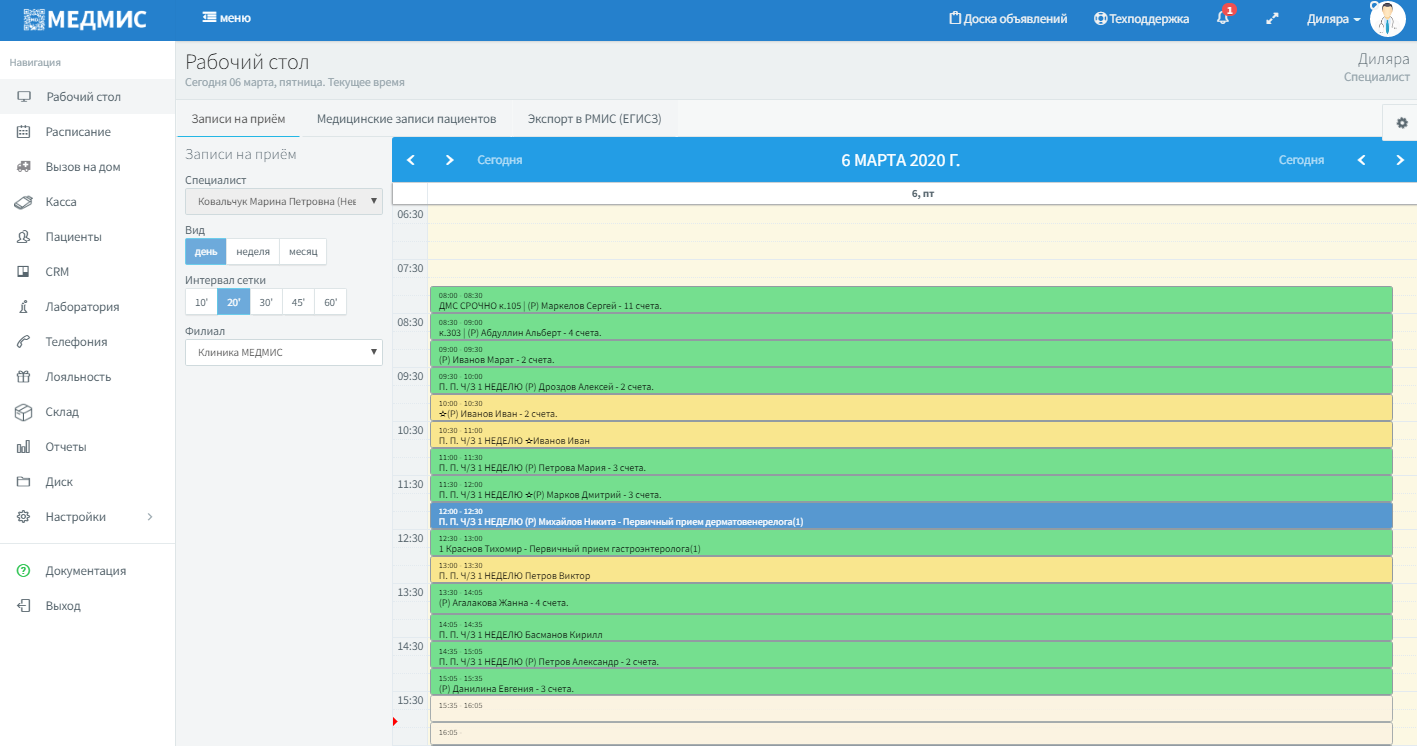Screen dimensions: 1417x746
Task: Click the Вызов на дом ambulance icon
Action: click(24, 167)
